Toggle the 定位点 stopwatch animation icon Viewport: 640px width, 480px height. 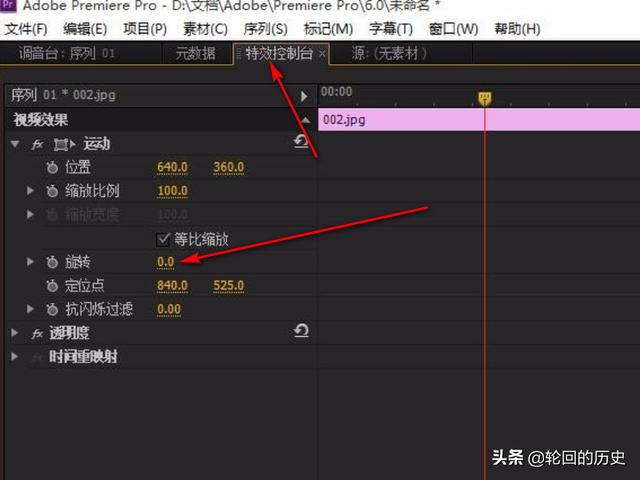point(52,286)
